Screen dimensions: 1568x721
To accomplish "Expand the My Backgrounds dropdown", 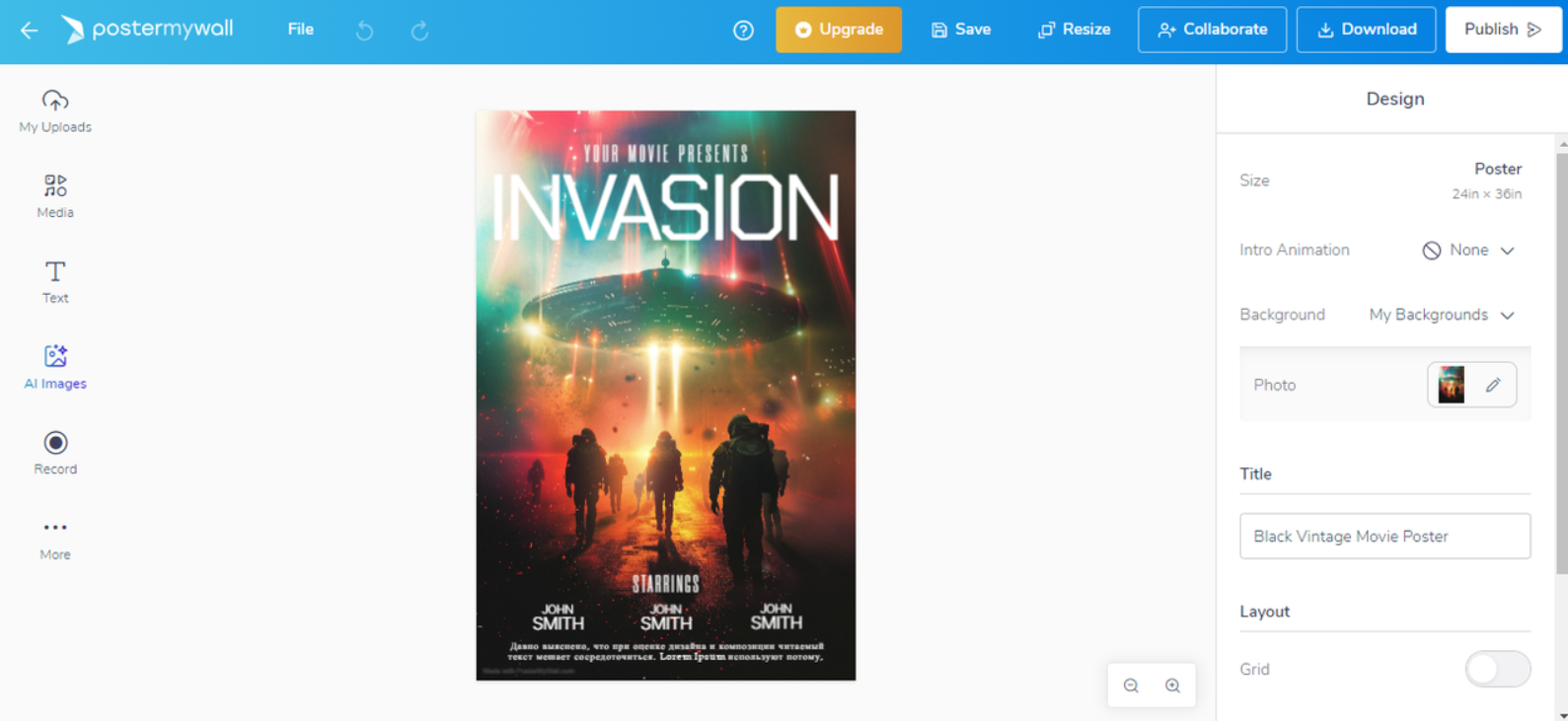I will (1442, 315).
